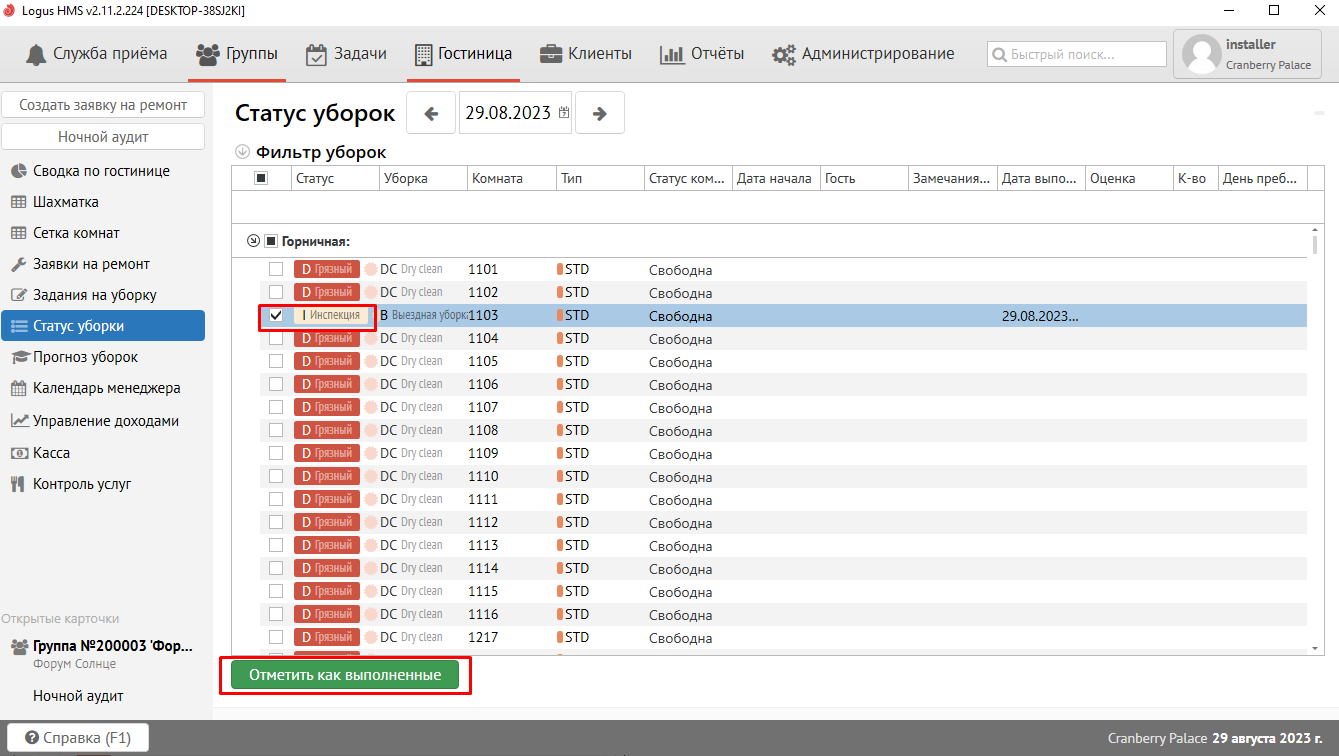Image resolution: width=1339 pixels, height=756 pixels.
Task: Open the Администрирование tab
Action: pos(863,54)
